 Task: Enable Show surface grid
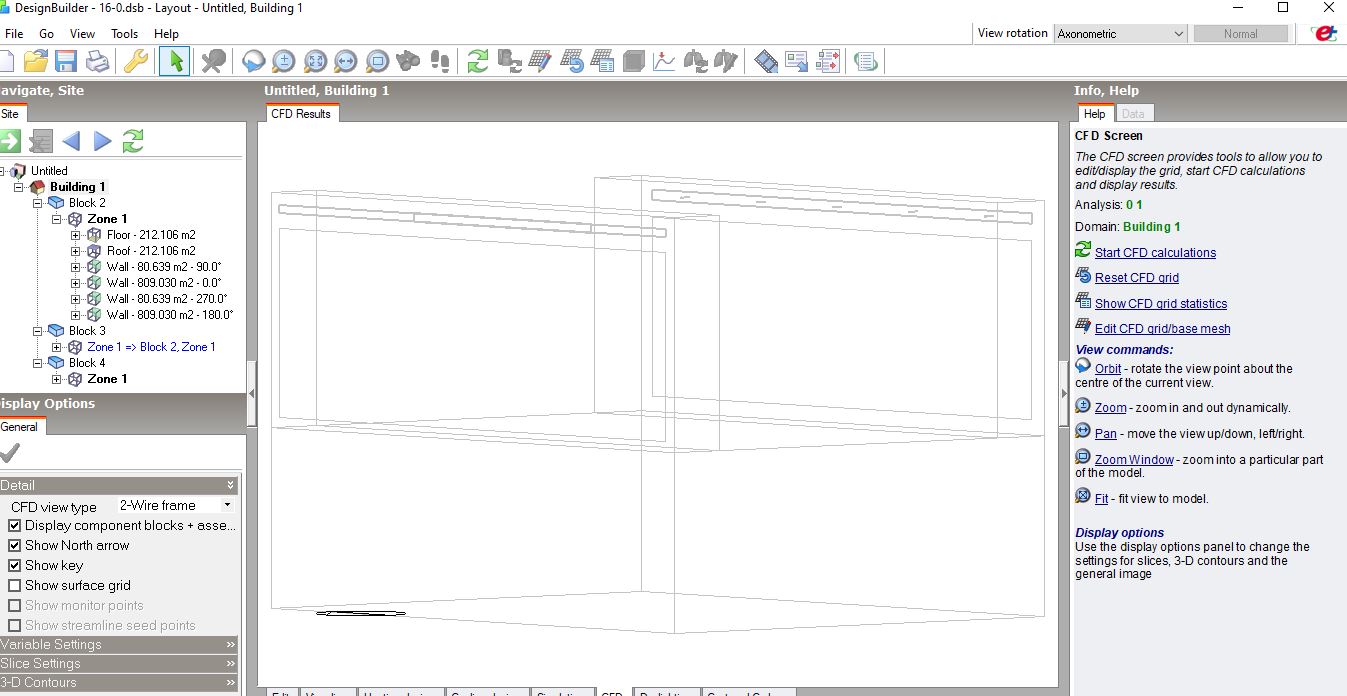(x=15, y=585)
